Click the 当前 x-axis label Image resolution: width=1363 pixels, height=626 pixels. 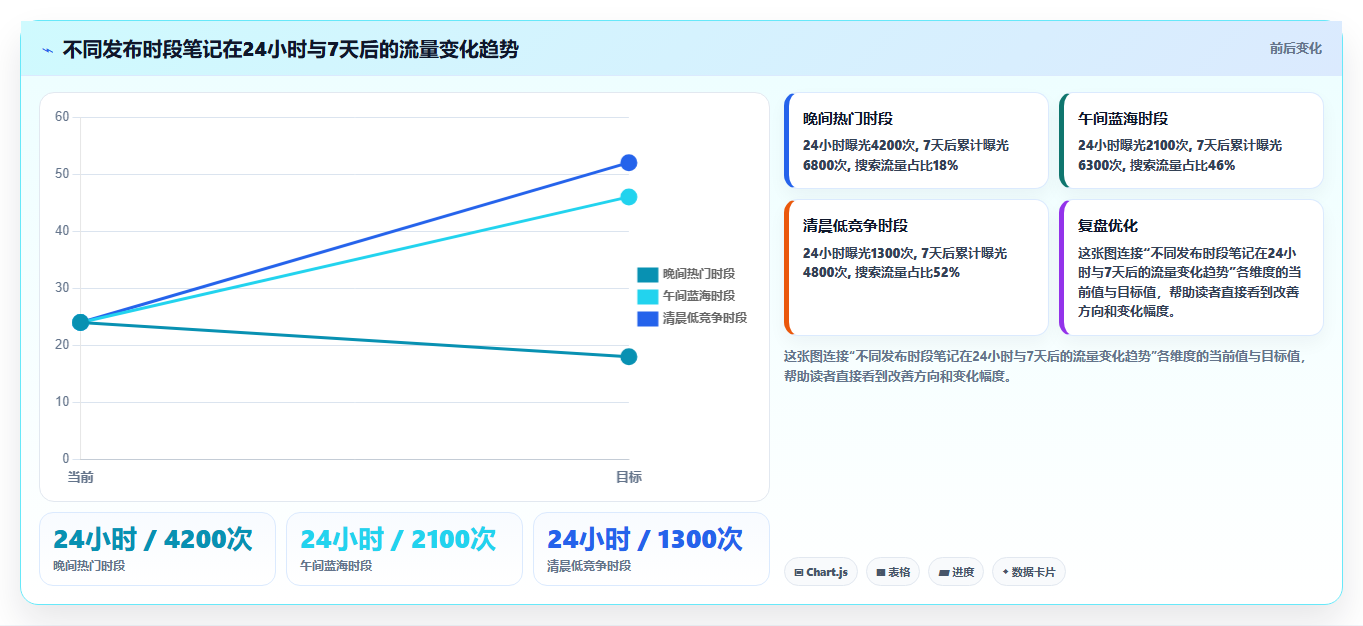(81, 477)
